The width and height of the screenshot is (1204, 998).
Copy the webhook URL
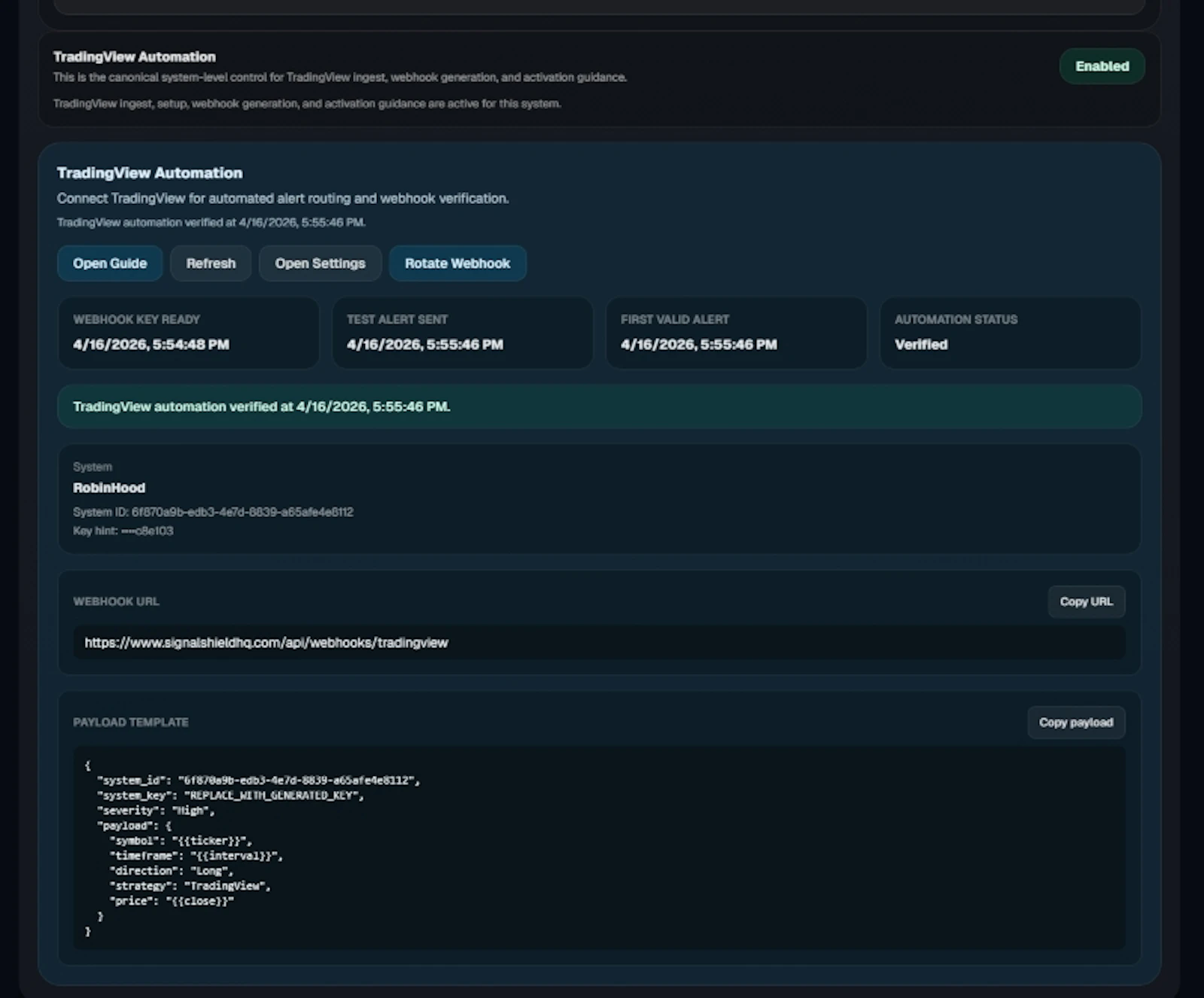click(1086, 601)
